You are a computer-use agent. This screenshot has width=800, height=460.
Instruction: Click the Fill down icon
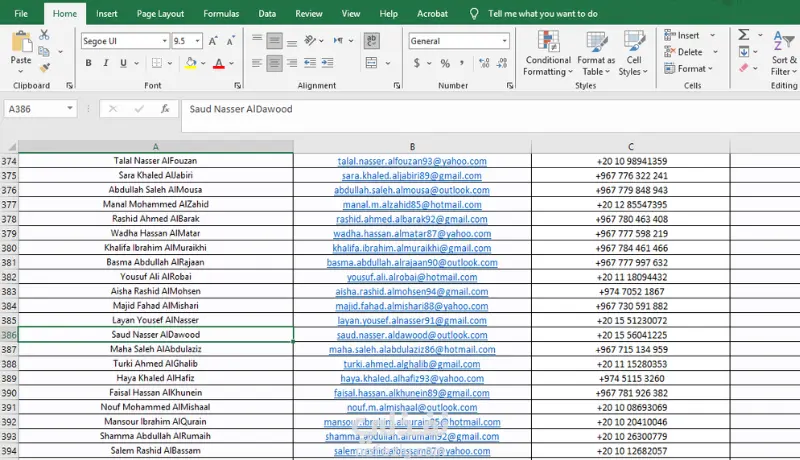pos(744,52)
